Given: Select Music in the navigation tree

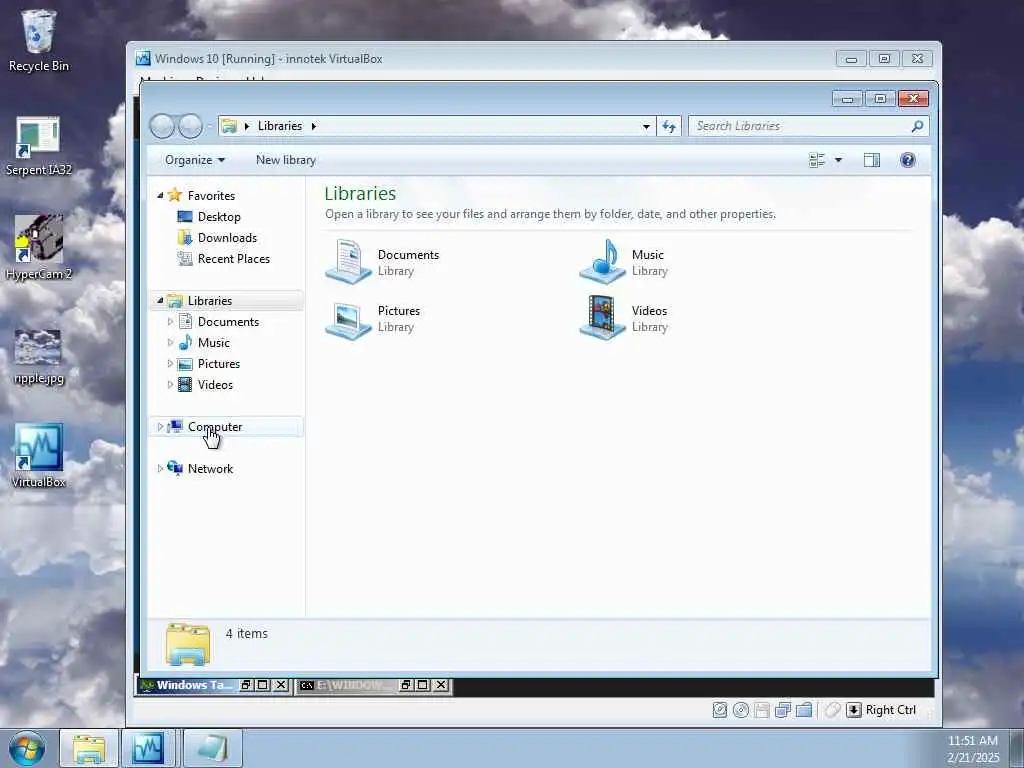Looking at the screenshot, I should point(214,342).
